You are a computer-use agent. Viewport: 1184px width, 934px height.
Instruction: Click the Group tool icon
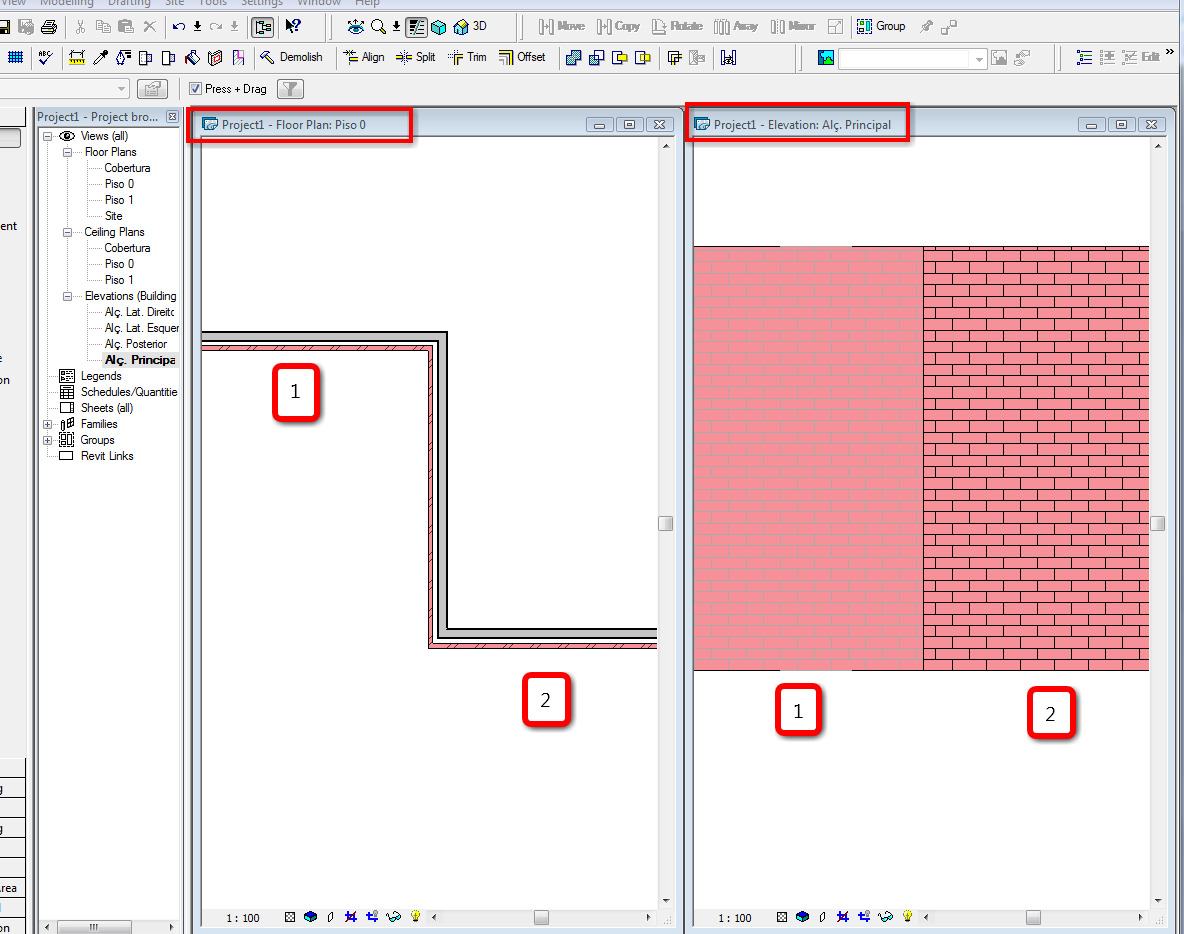tap(881, 26)
